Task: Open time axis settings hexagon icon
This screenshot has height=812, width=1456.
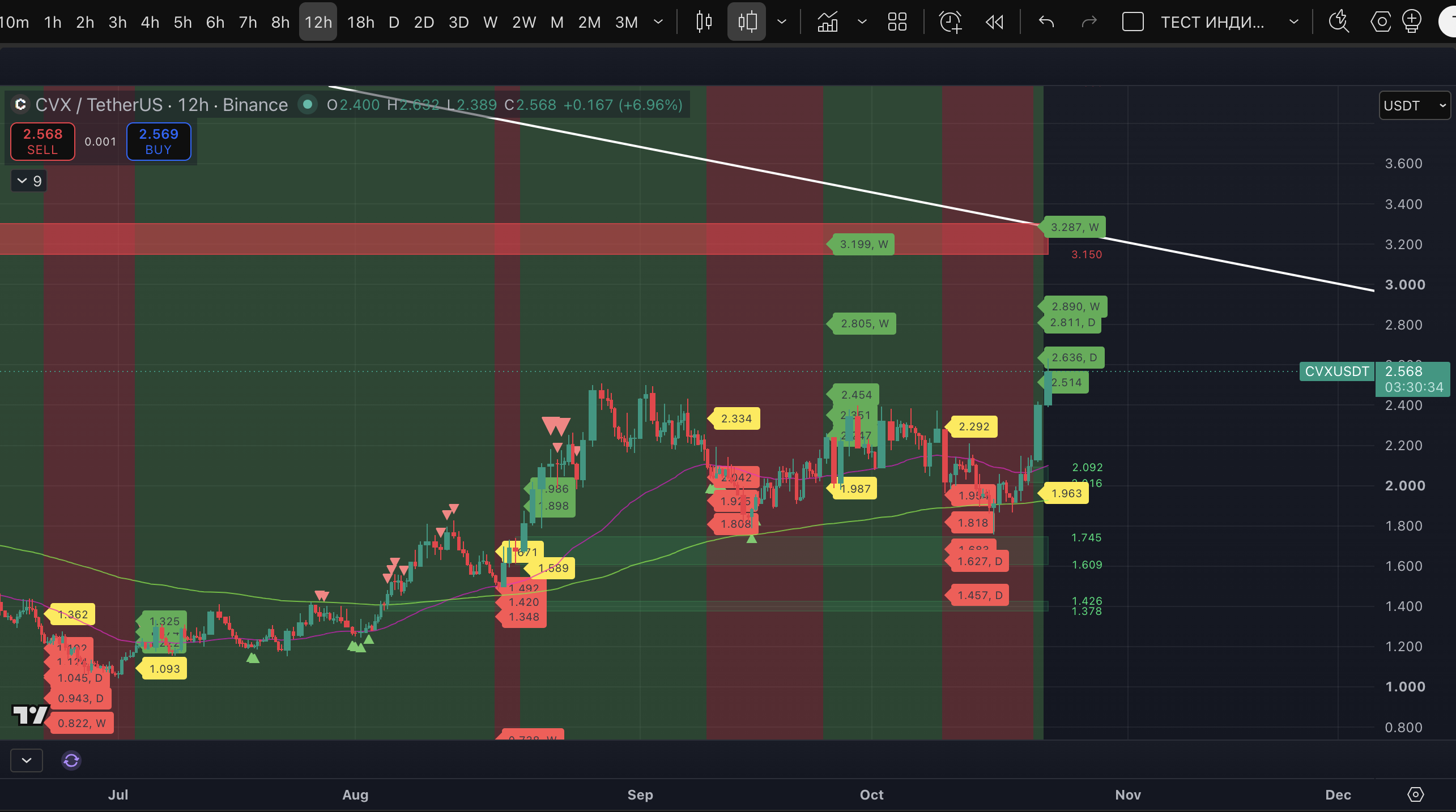Action: (x=1415, y=794)
